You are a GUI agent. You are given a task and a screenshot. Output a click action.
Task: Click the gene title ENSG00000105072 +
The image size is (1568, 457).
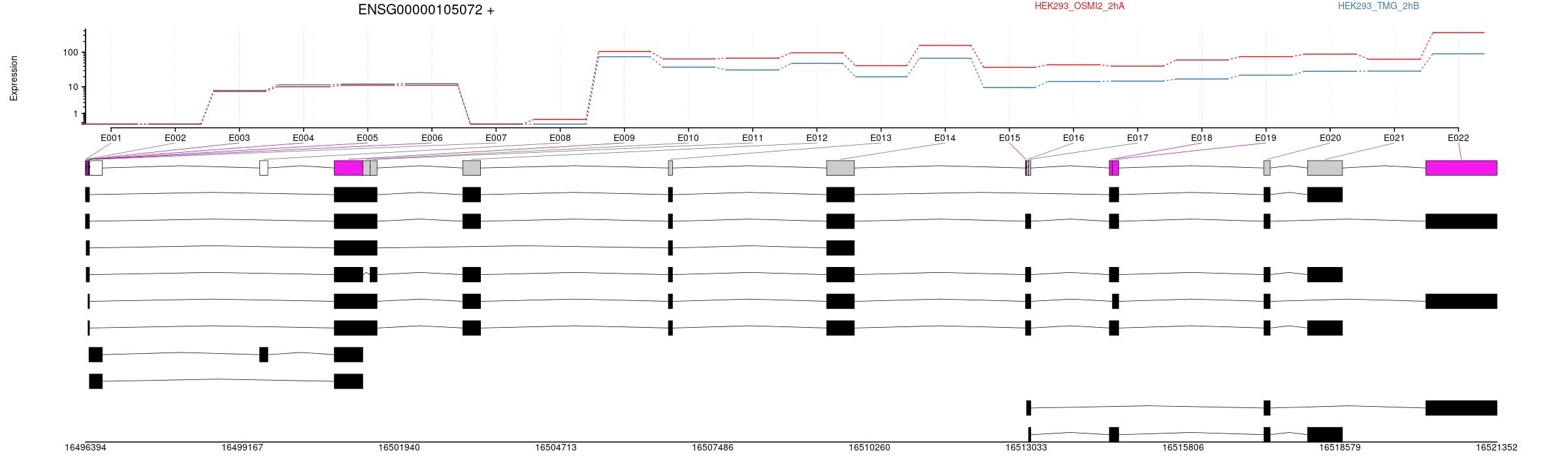click(426, 10)
